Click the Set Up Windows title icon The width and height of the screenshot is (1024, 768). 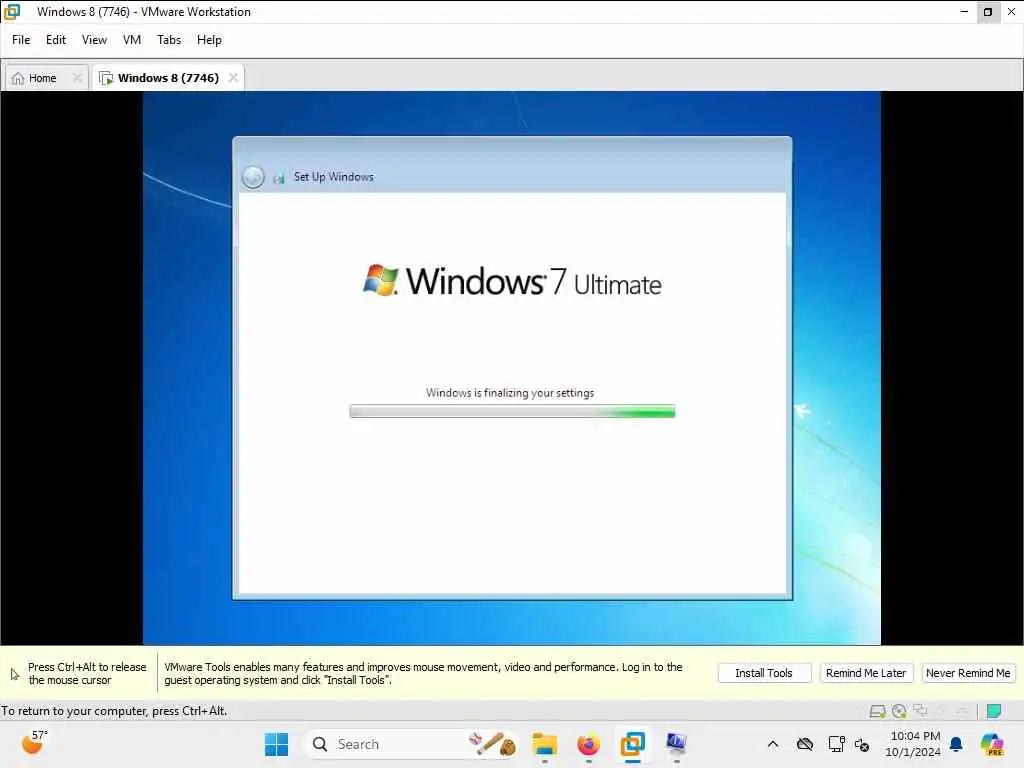pyautogui.click(x=279, y=178)
